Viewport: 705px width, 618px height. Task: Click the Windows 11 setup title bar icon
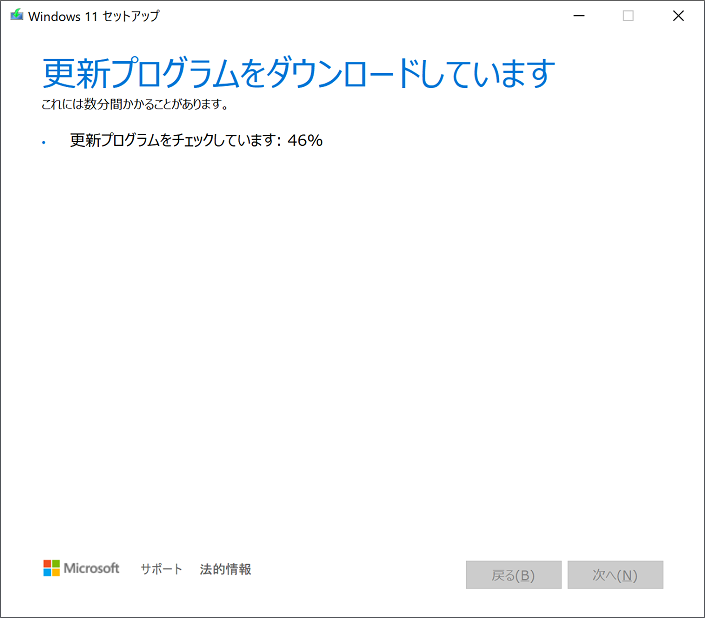(17, 15)
